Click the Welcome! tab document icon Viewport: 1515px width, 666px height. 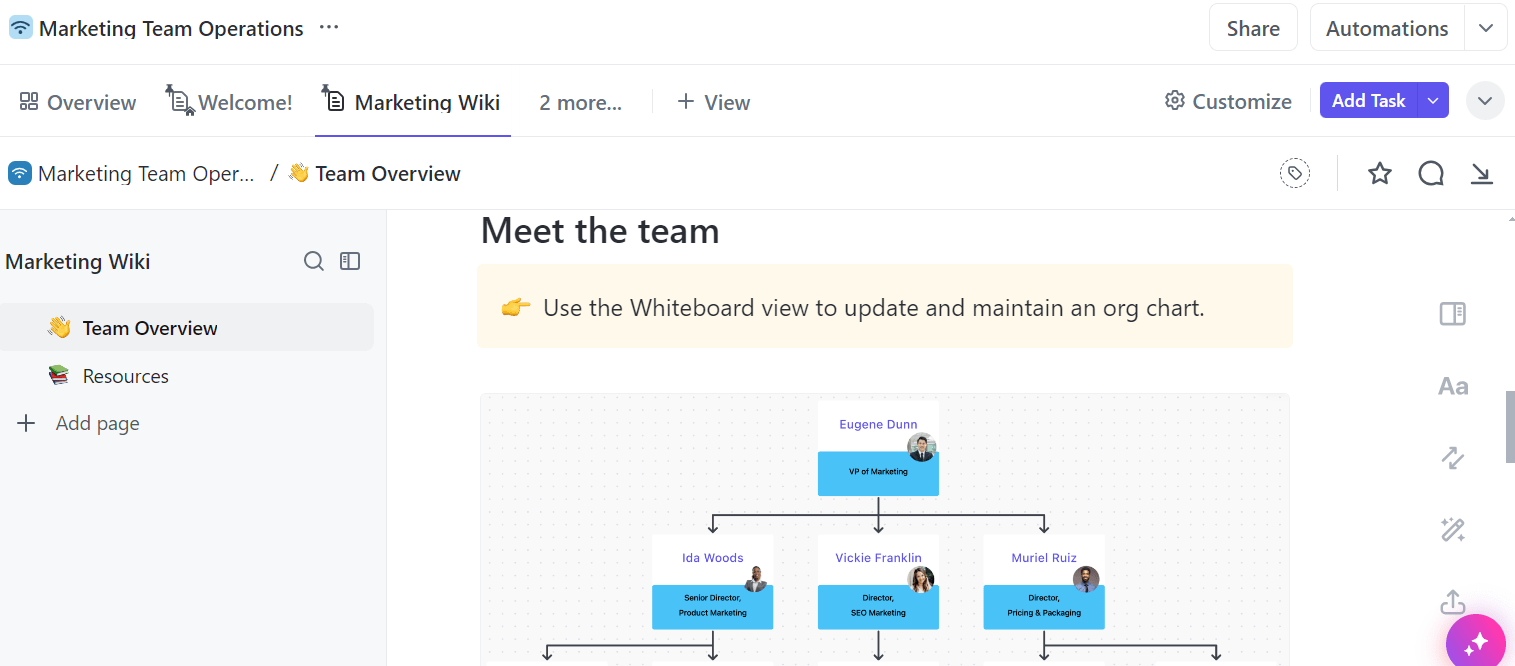click(x=180, y=99)
